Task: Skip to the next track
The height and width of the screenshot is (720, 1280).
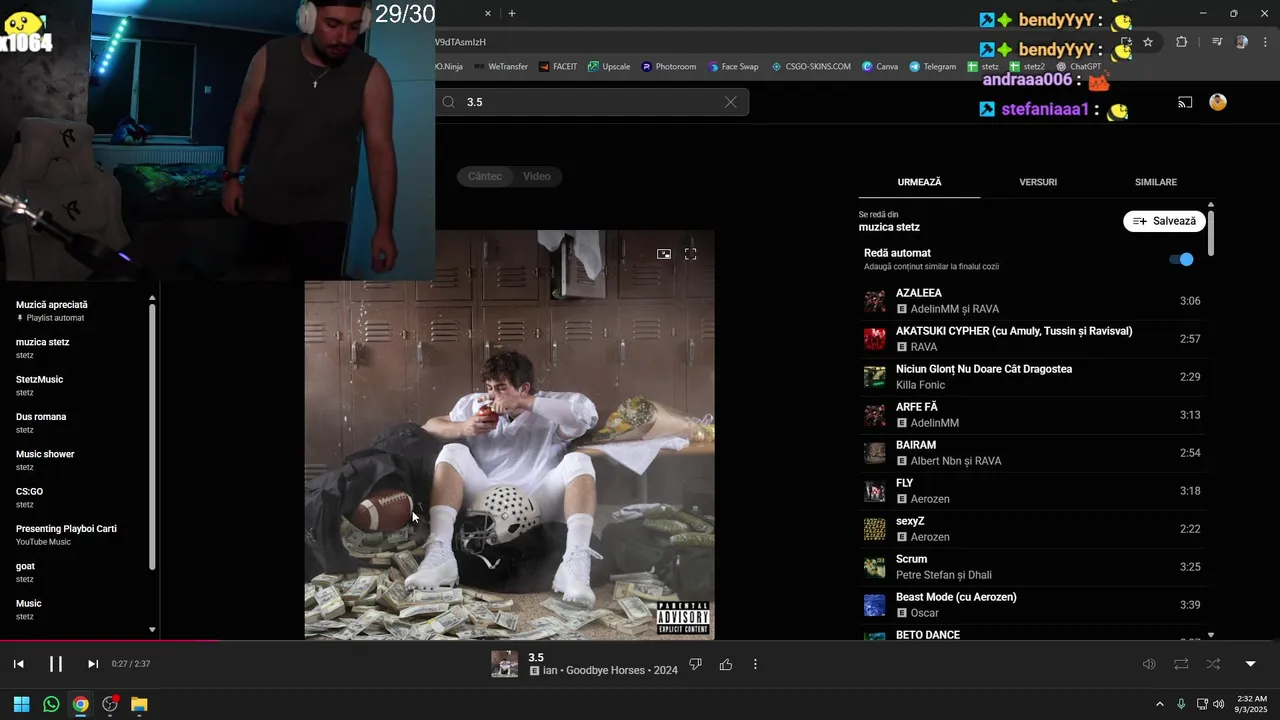Action: [93, 664]
